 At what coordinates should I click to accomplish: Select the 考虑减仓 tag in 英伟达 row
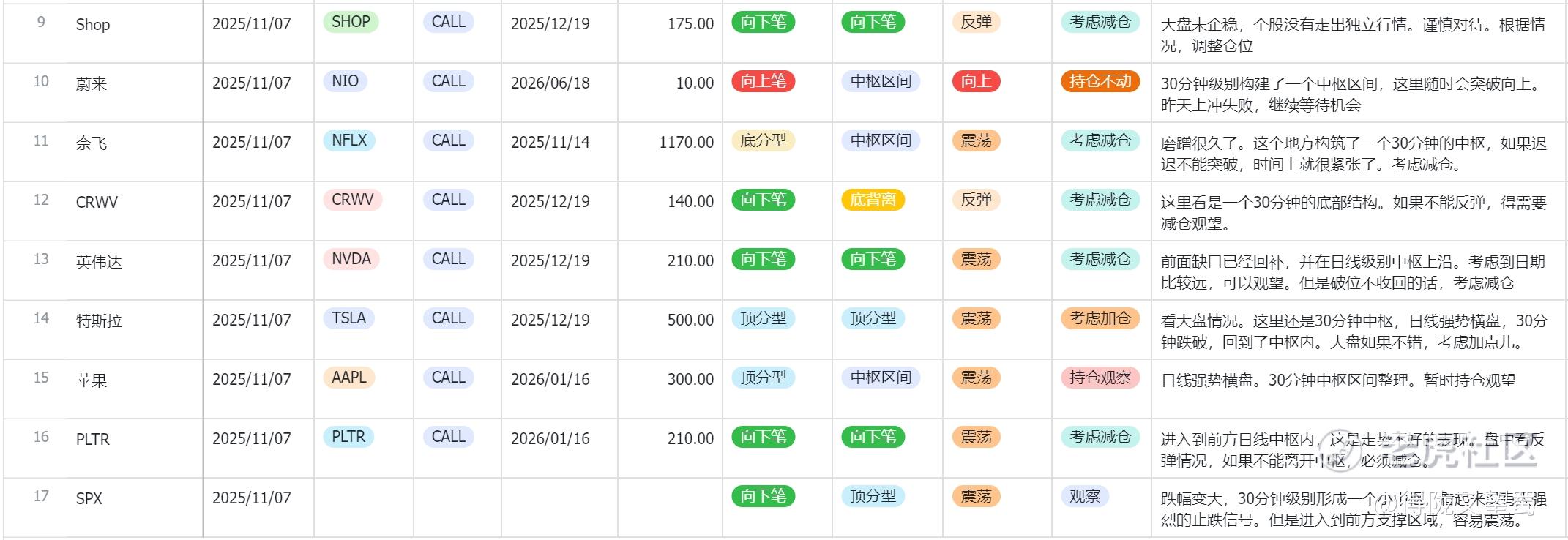[x=1100, y=259]
